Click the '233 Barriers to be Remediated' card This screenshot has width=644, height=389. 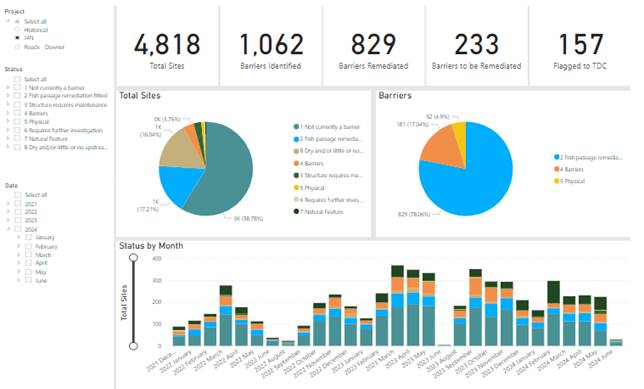[x=476, y=46]
